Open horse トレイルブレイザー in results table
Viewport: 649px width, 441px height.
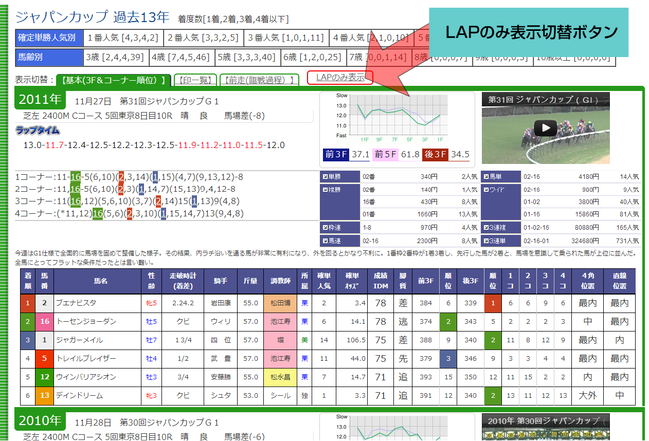(86, 359)
